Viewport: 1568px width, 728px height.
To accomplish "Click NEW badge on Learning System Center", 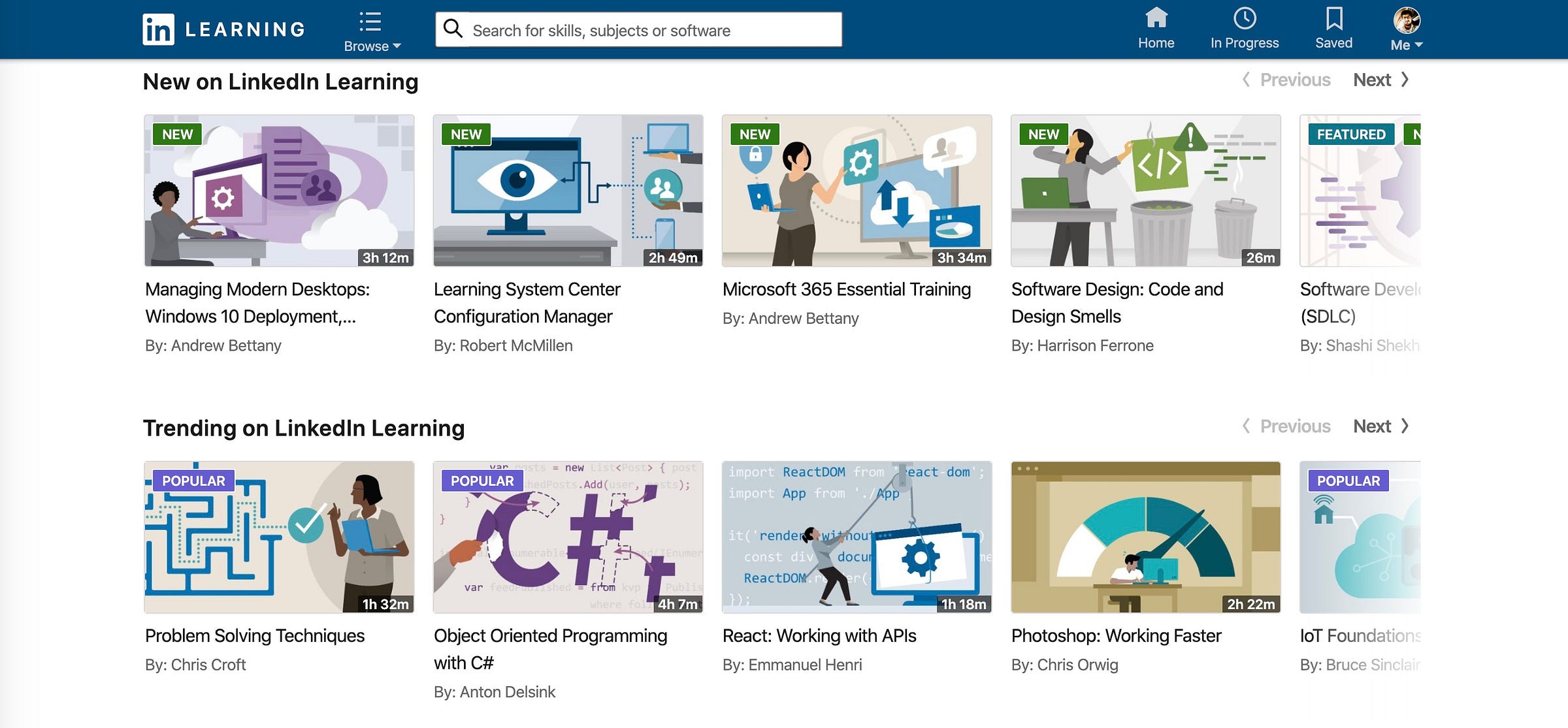I will pyautogui.click(x=466, y=134).
